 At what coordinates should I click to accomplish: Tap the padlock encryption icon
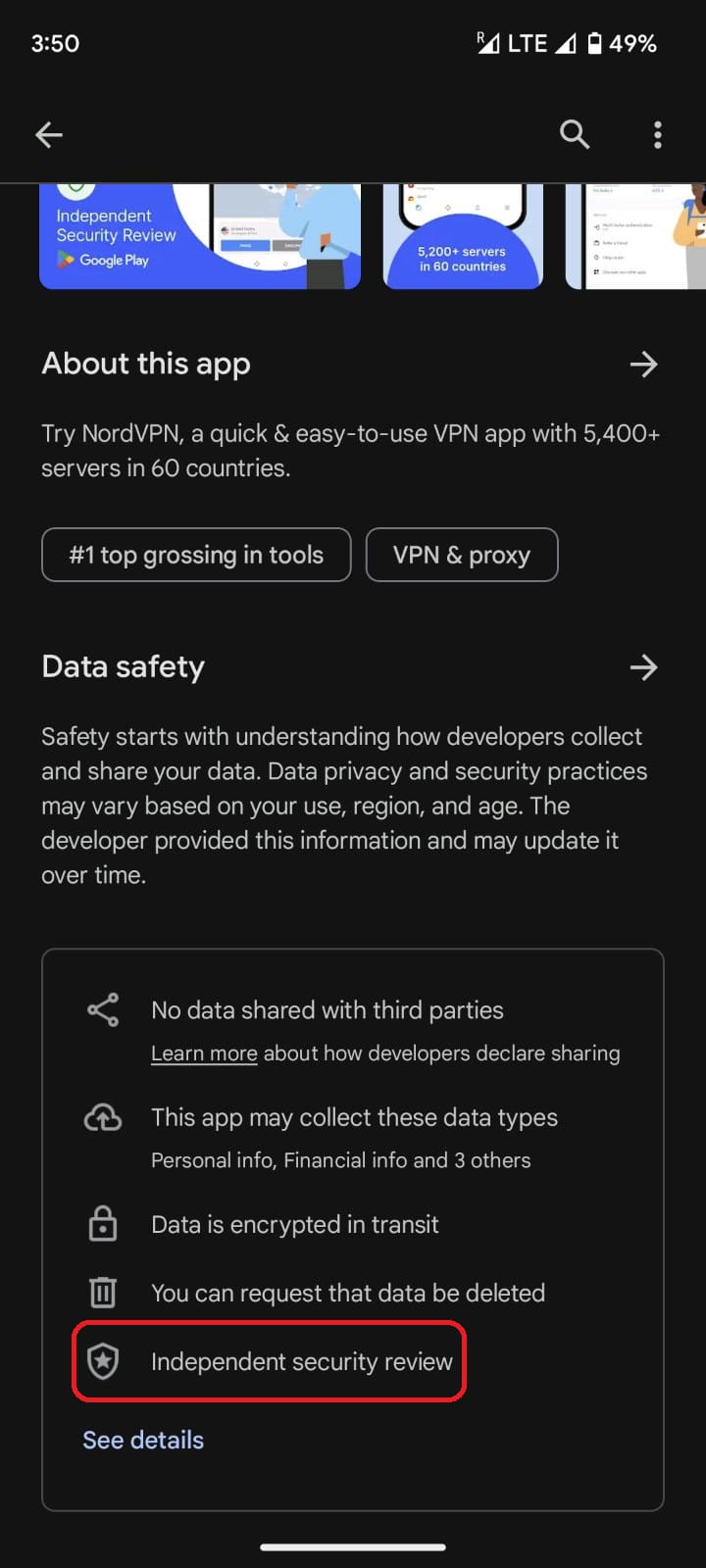click(103, 1224)
